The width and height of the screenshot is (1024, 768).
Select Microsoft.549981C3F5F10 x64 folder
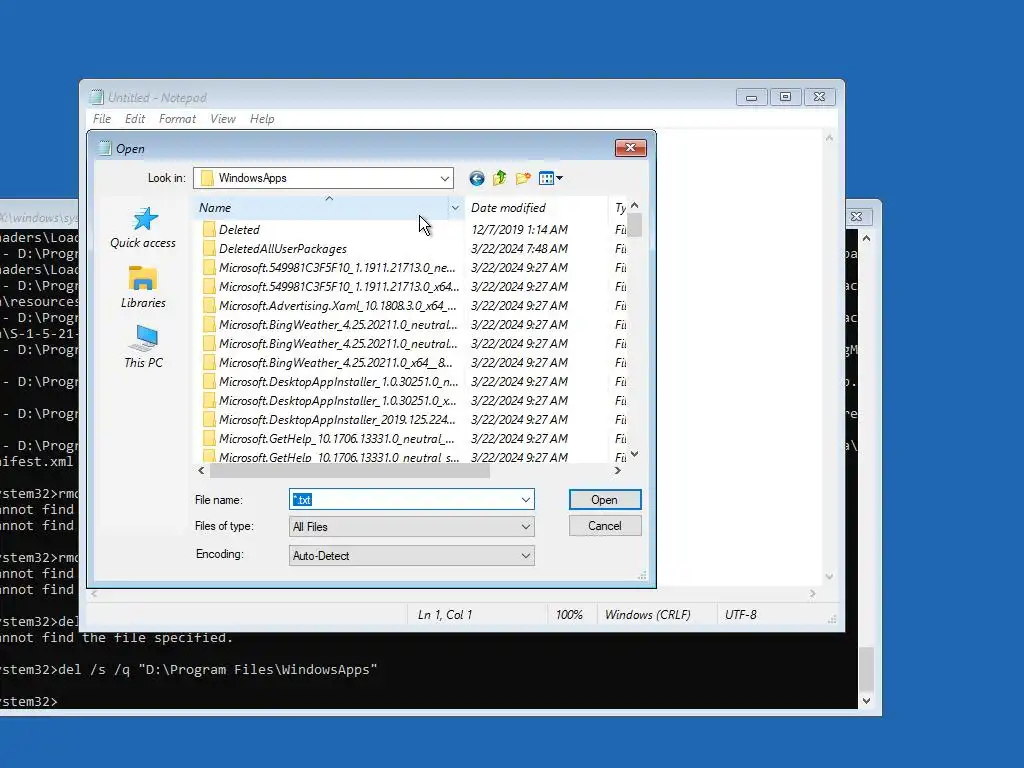coord(339,286)
